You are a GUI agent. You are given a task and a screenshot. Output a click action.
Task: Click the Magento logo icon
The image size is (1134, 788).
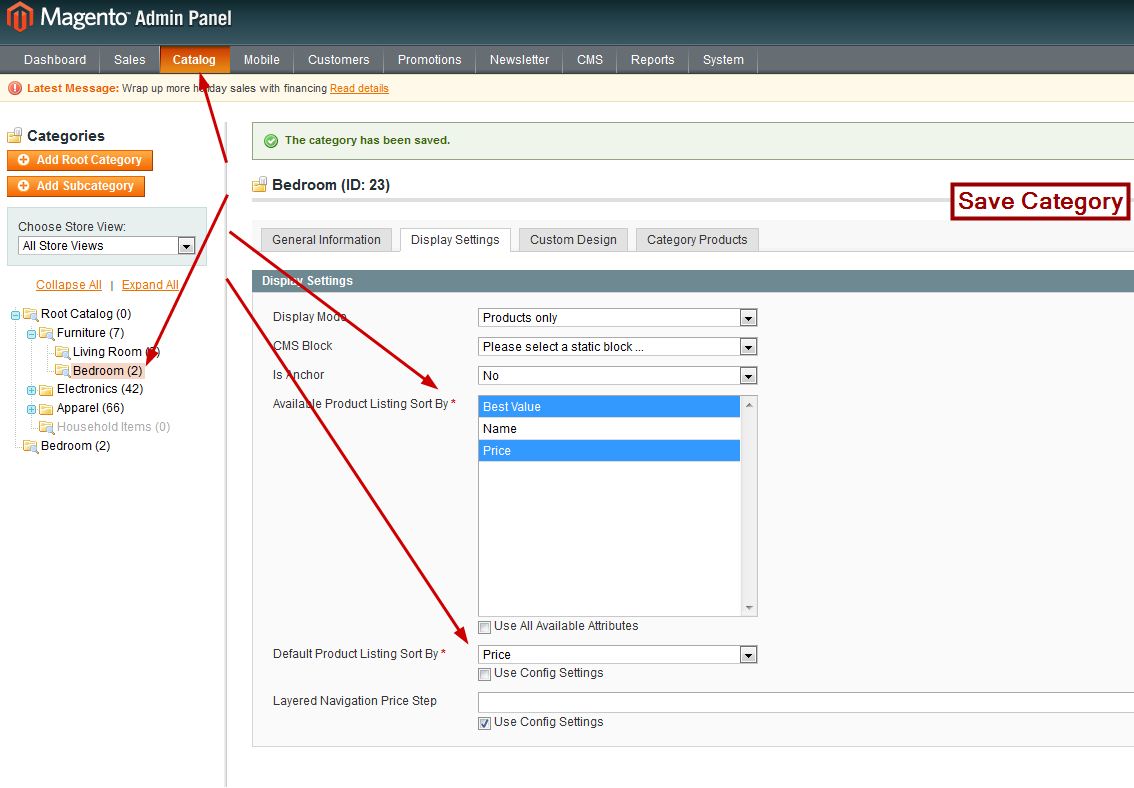(18, 17)
